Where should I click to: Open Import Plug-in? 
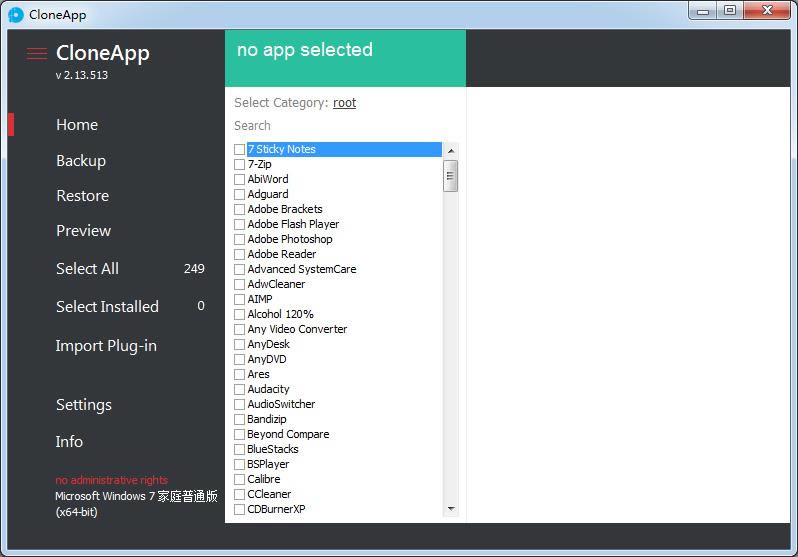click(106, 346)
